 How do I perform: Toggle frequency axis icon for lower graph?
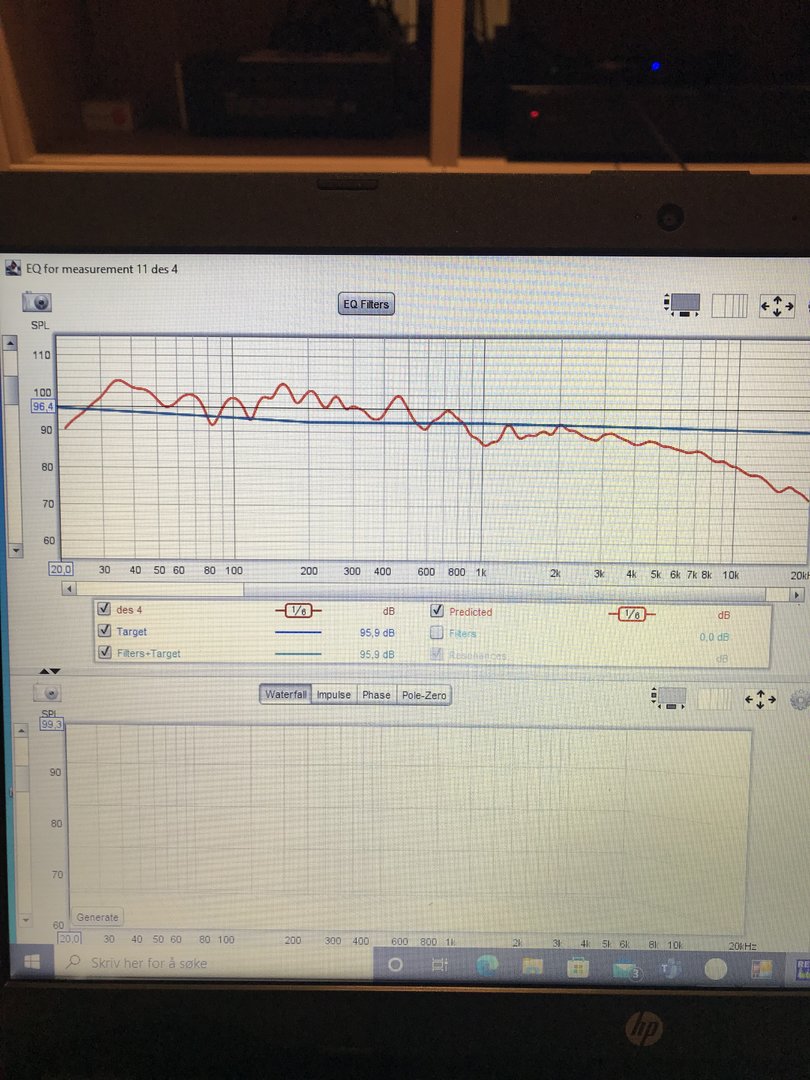pos(714,699)
